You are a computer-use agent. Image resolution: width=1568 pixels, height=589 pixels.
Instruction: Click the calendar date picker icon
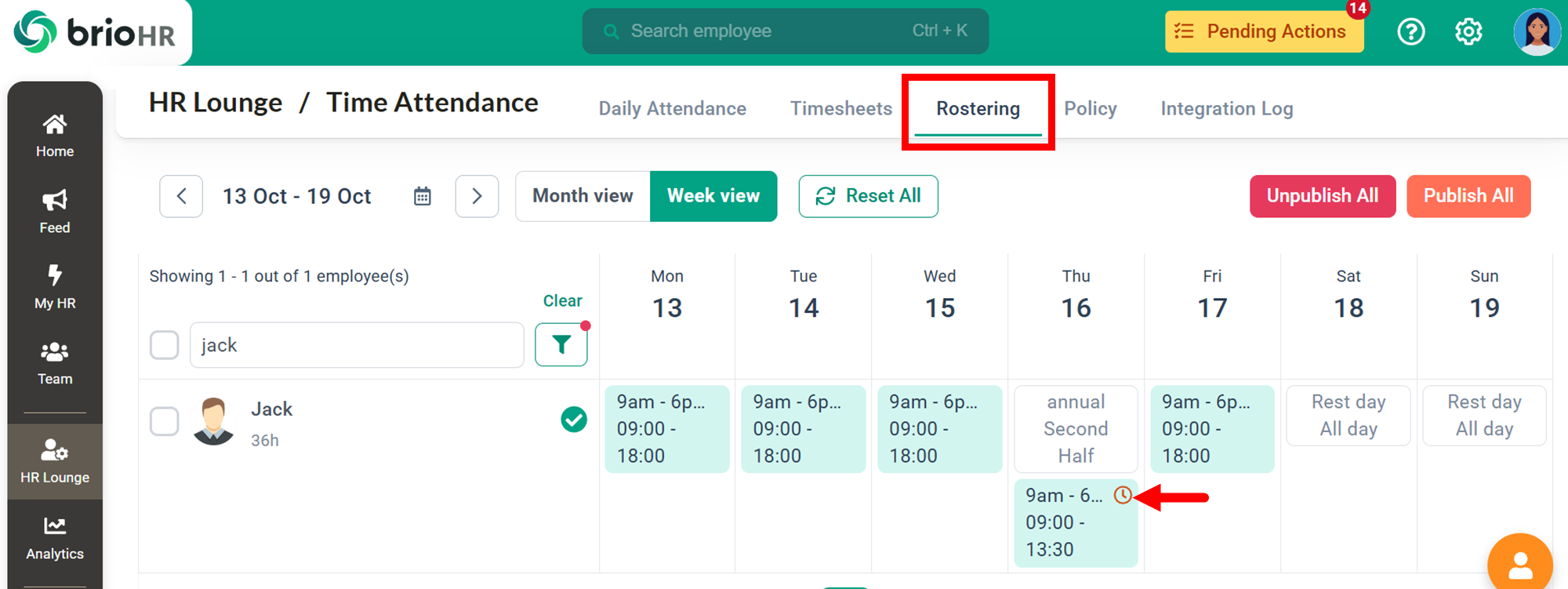point(423,196)
